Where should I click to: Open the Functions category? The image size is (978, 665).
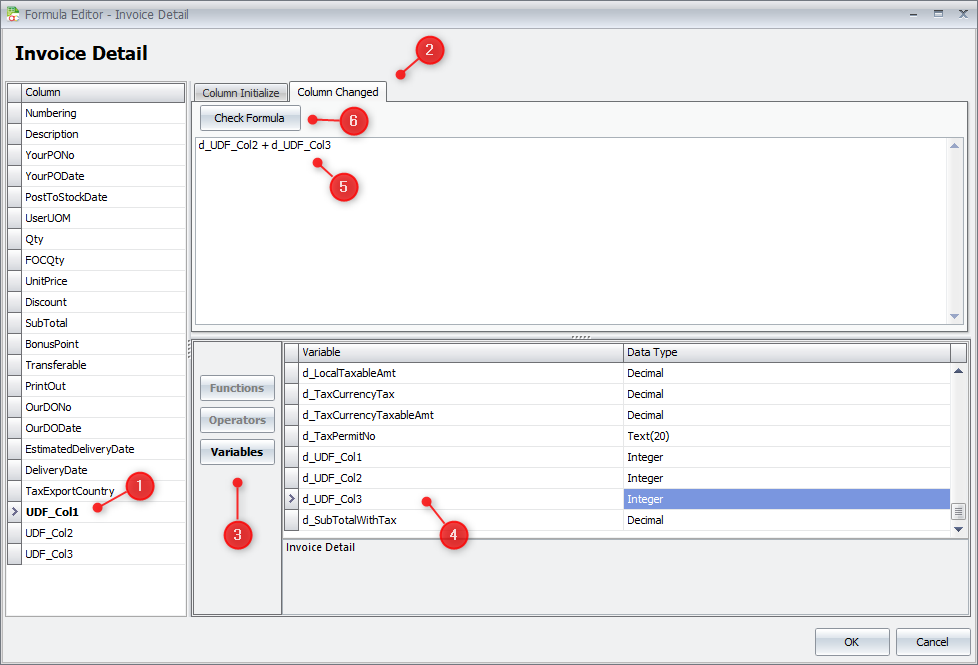pos(237,388)
